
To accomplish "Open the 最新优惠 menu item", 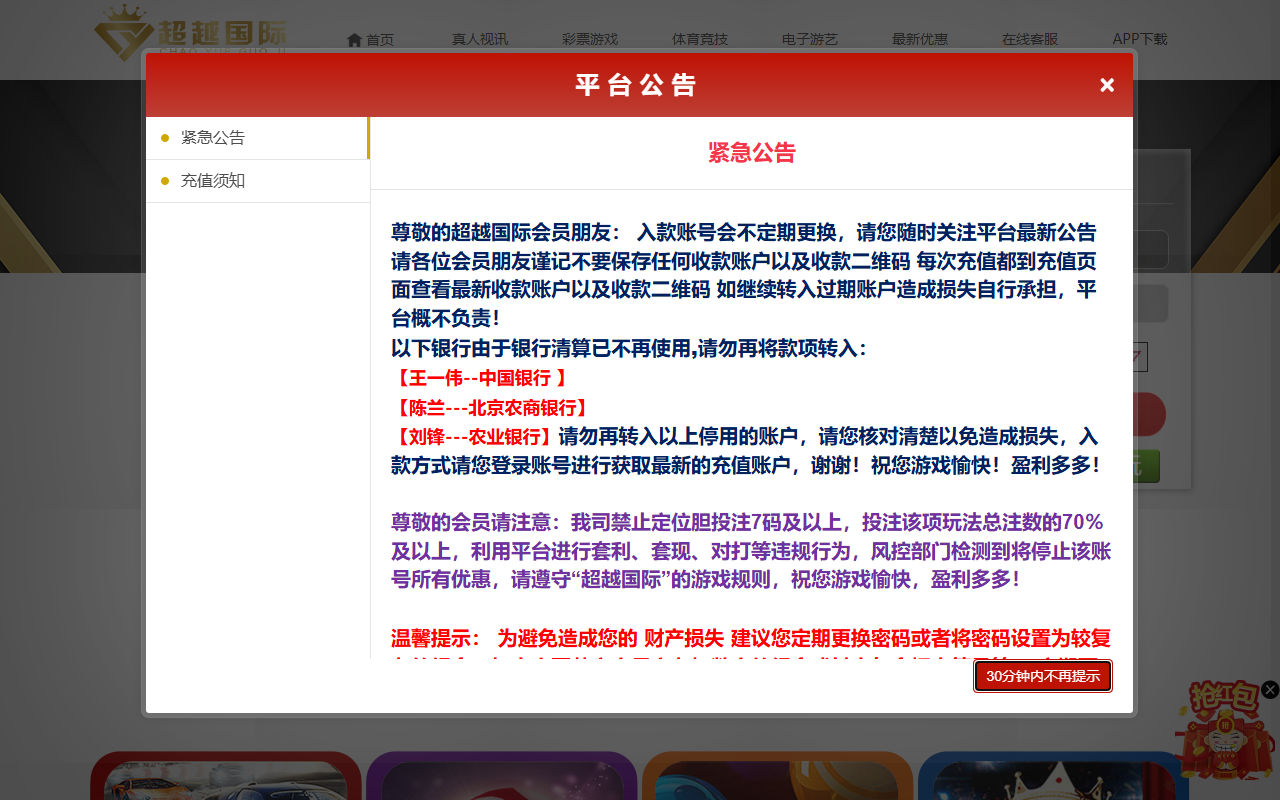I will [920, 40].
